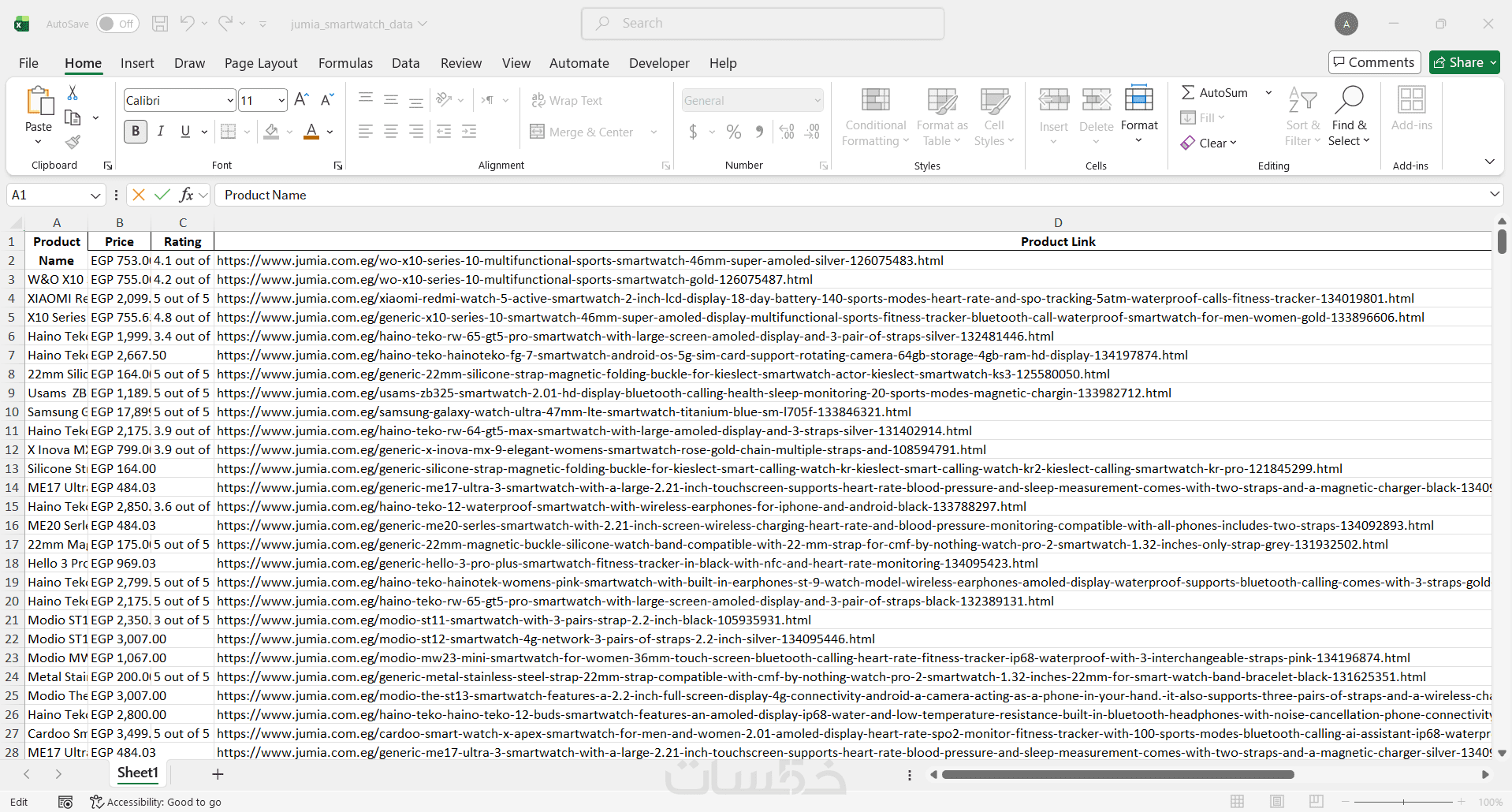Viewport: 1512px width, 812px height.
Task: Click the Clear button
Action: [x=1208, y=143]
